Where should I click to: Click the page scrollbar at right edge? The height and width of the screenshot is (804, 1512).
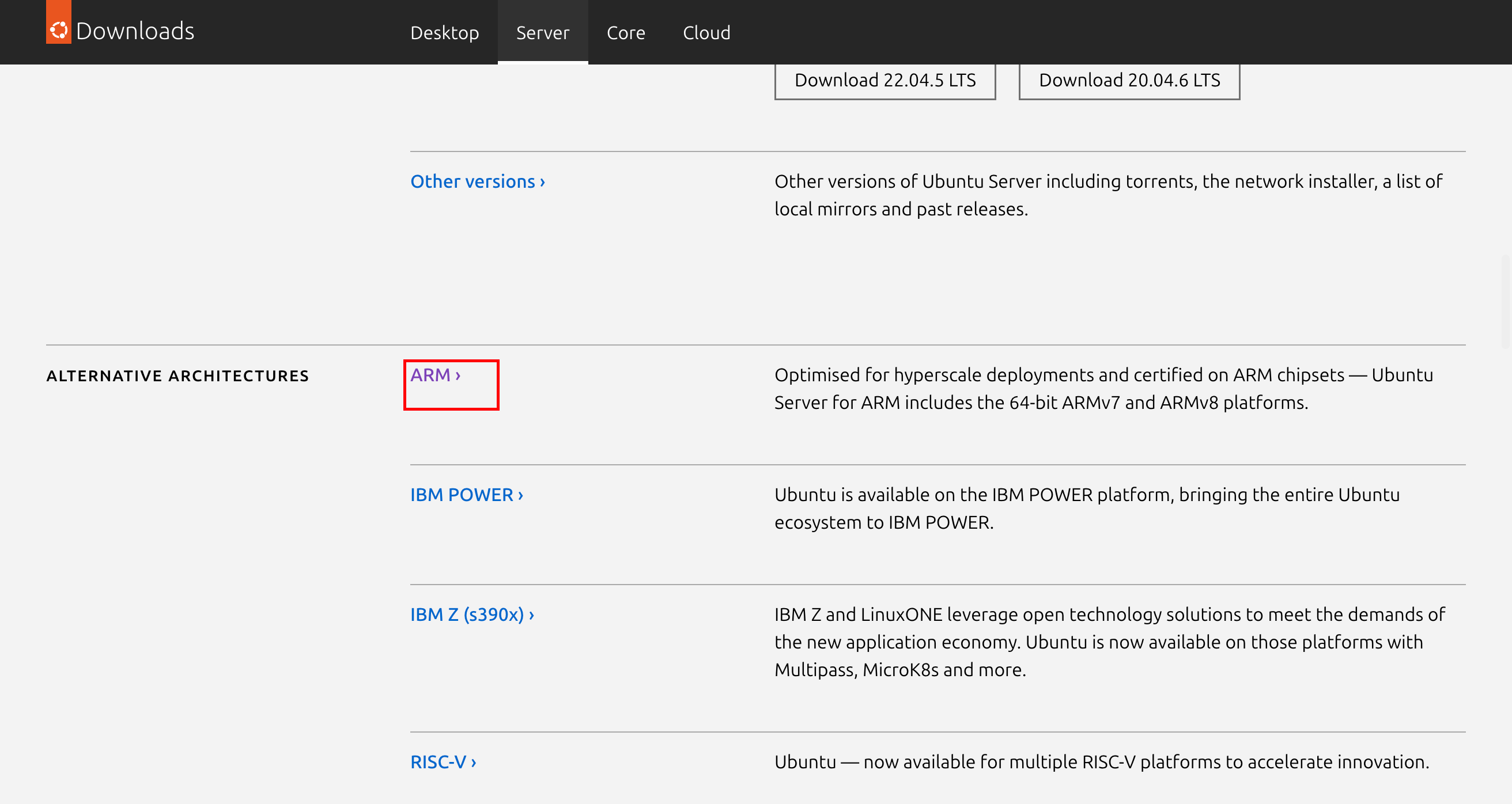pyautogui.click(x=1506, y=301)
